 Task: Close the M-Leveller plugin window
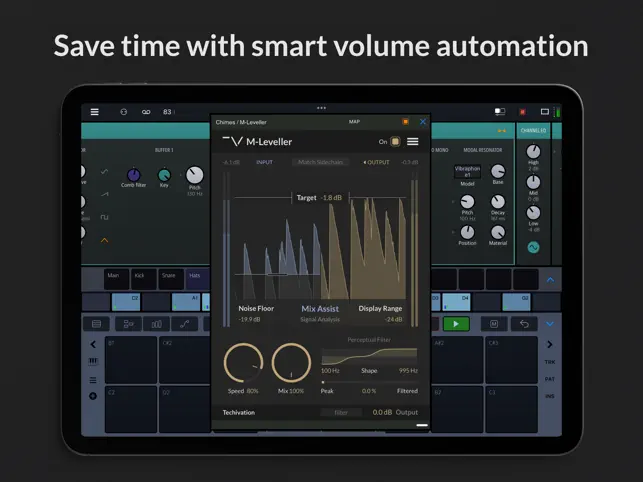point(423,122)
